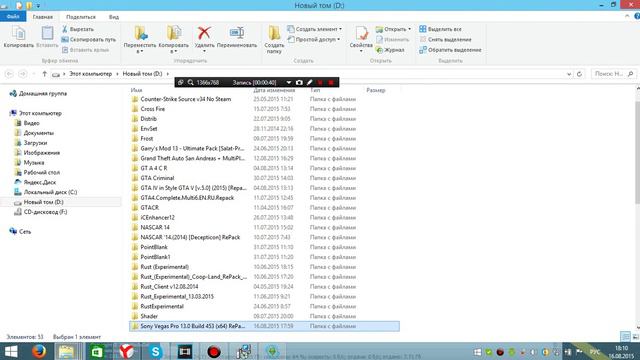Expand the Открыть dropdown arrow

pos(409,29)
